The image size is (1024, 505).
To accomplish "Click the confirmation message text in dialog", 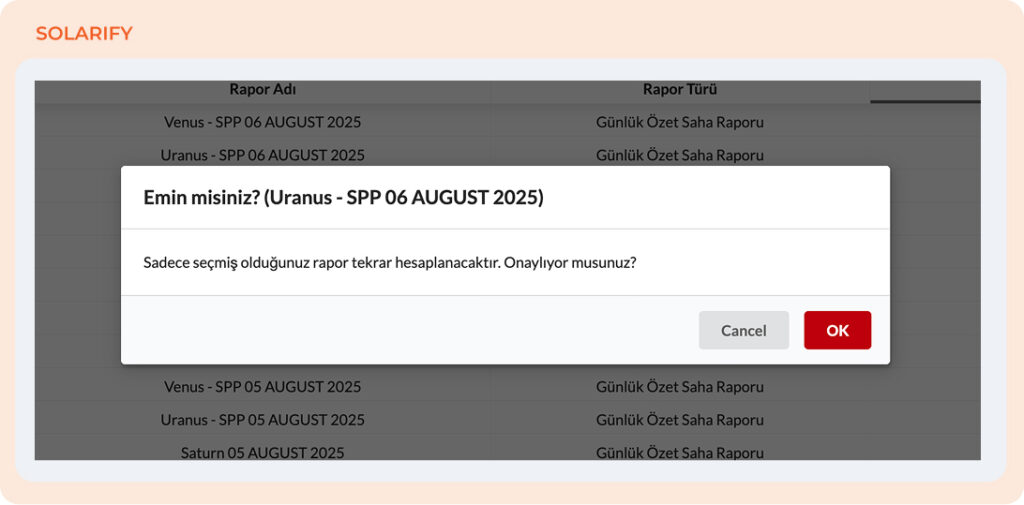I will (390, 262).
